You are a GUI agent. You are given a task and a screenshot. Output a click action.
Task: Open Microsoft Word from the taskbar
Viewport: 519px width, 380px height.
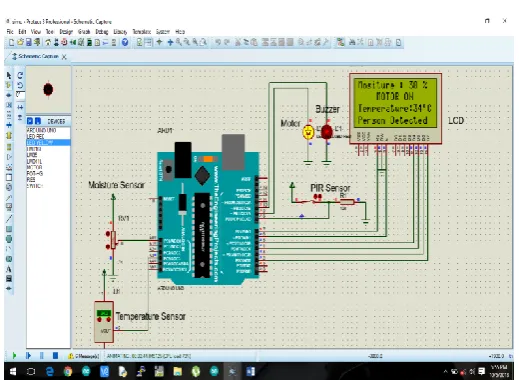(x=251, y=371)
